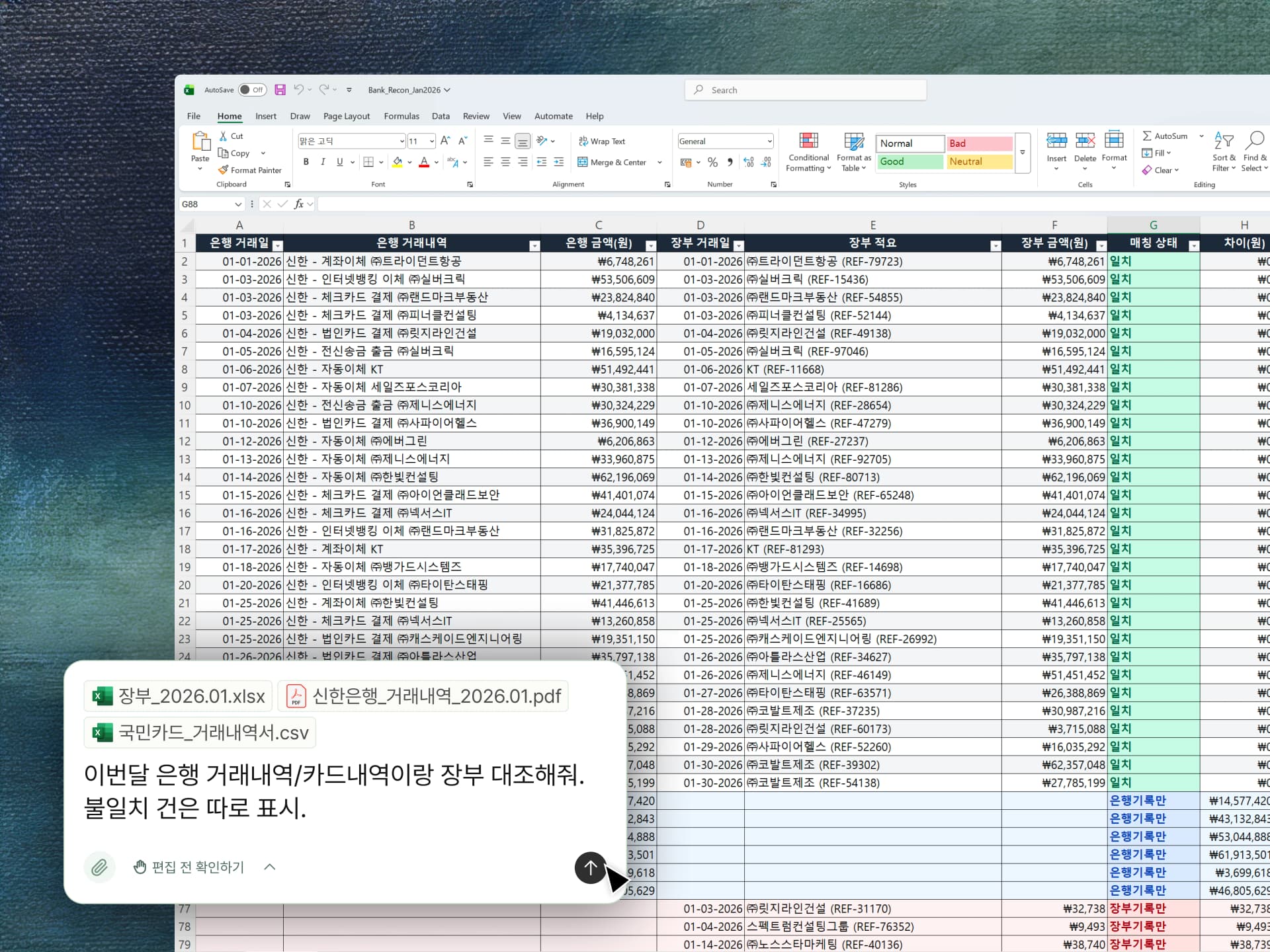The image size is (1270, 952).
Task: Switch to the Page Layout tab
Action: click(x=346, y=116)
